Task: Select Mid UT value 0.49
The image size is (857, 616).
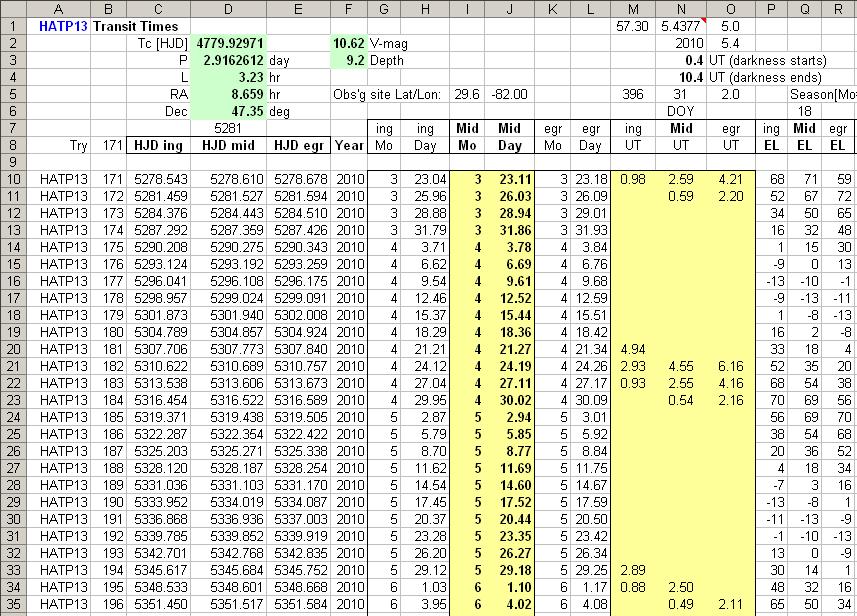Action: [680, 605]
